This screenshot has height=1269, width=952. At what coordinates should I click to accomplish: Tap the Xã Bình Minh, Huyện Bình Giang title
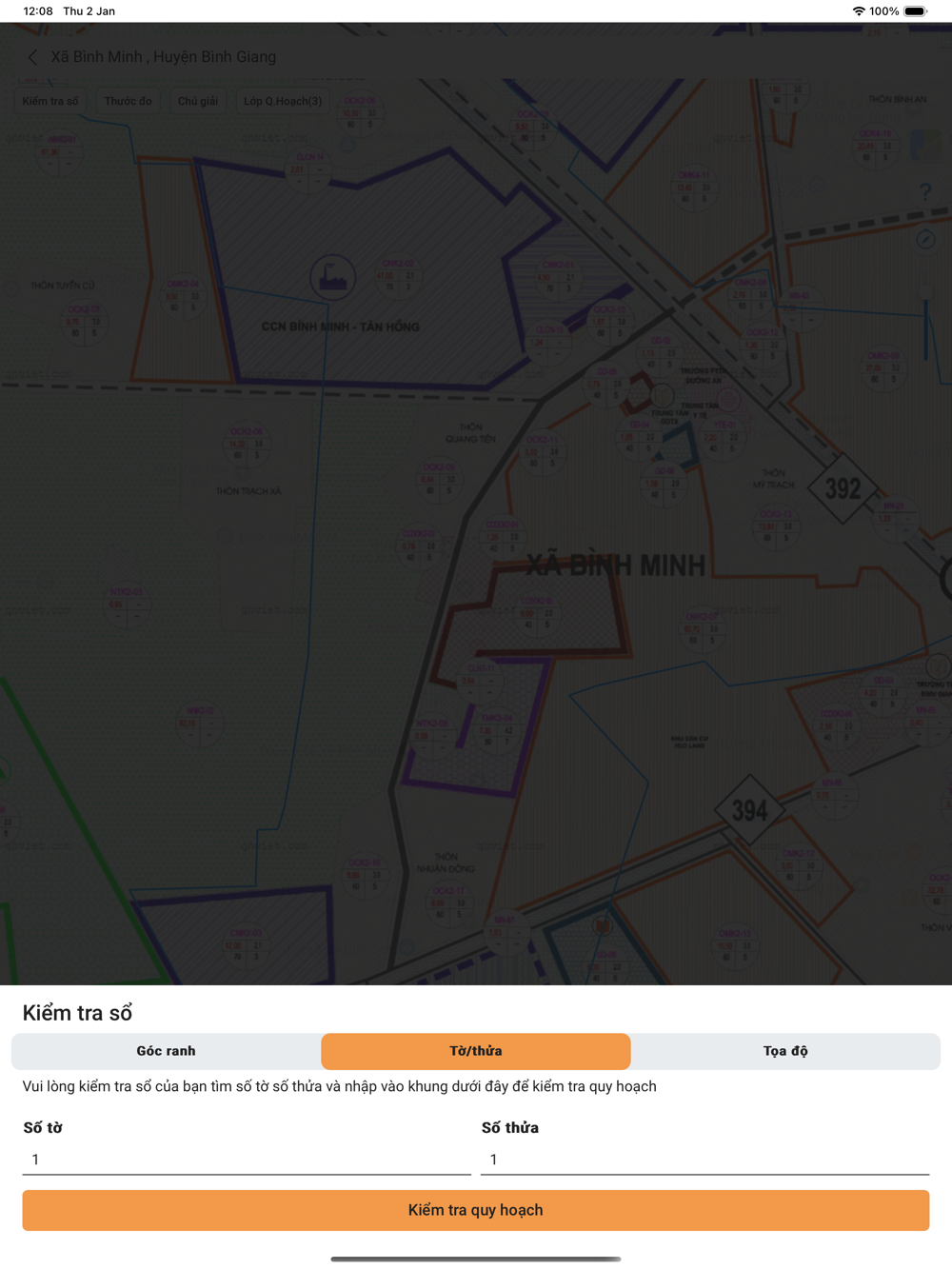coord(164,57)
